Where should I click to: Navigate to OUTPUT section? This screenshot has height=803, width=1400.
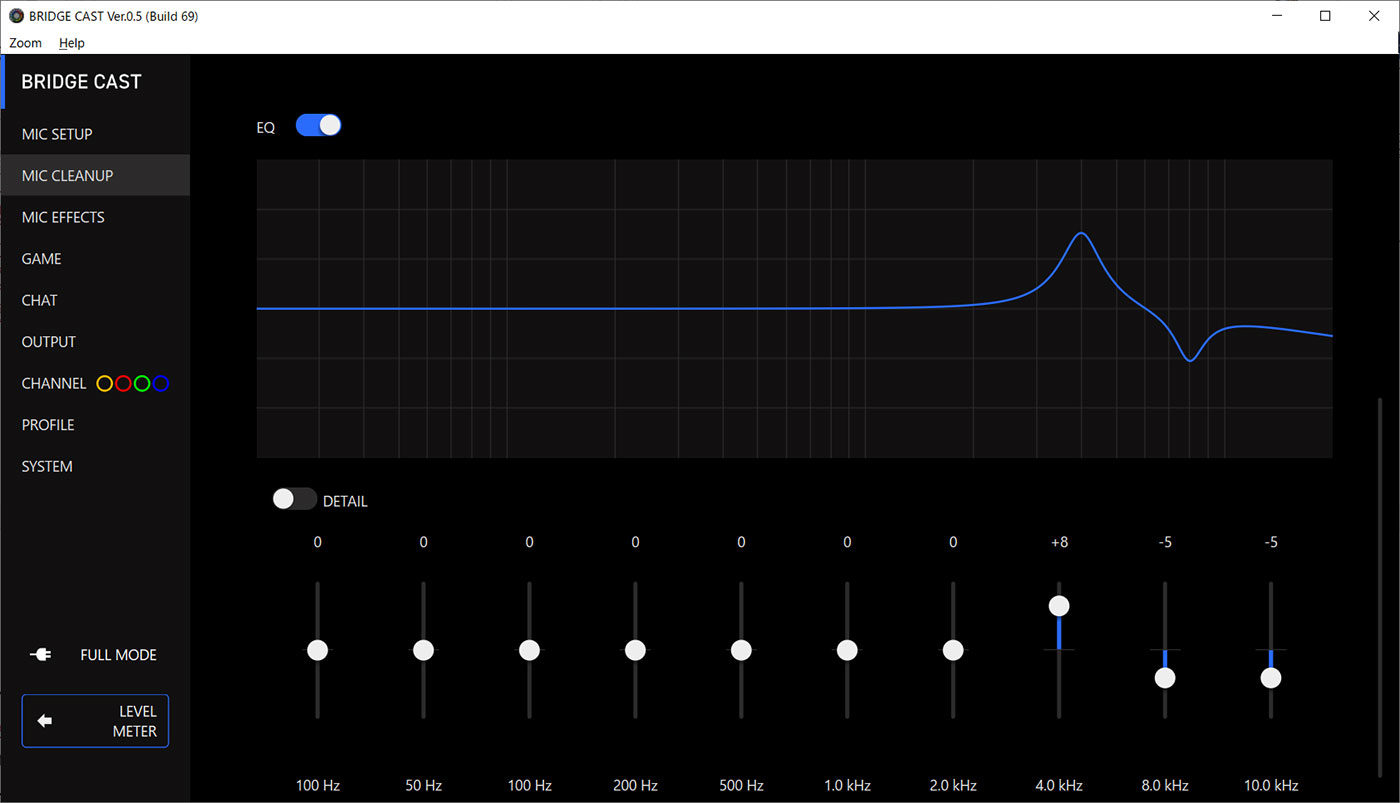(x=95, y=341)
